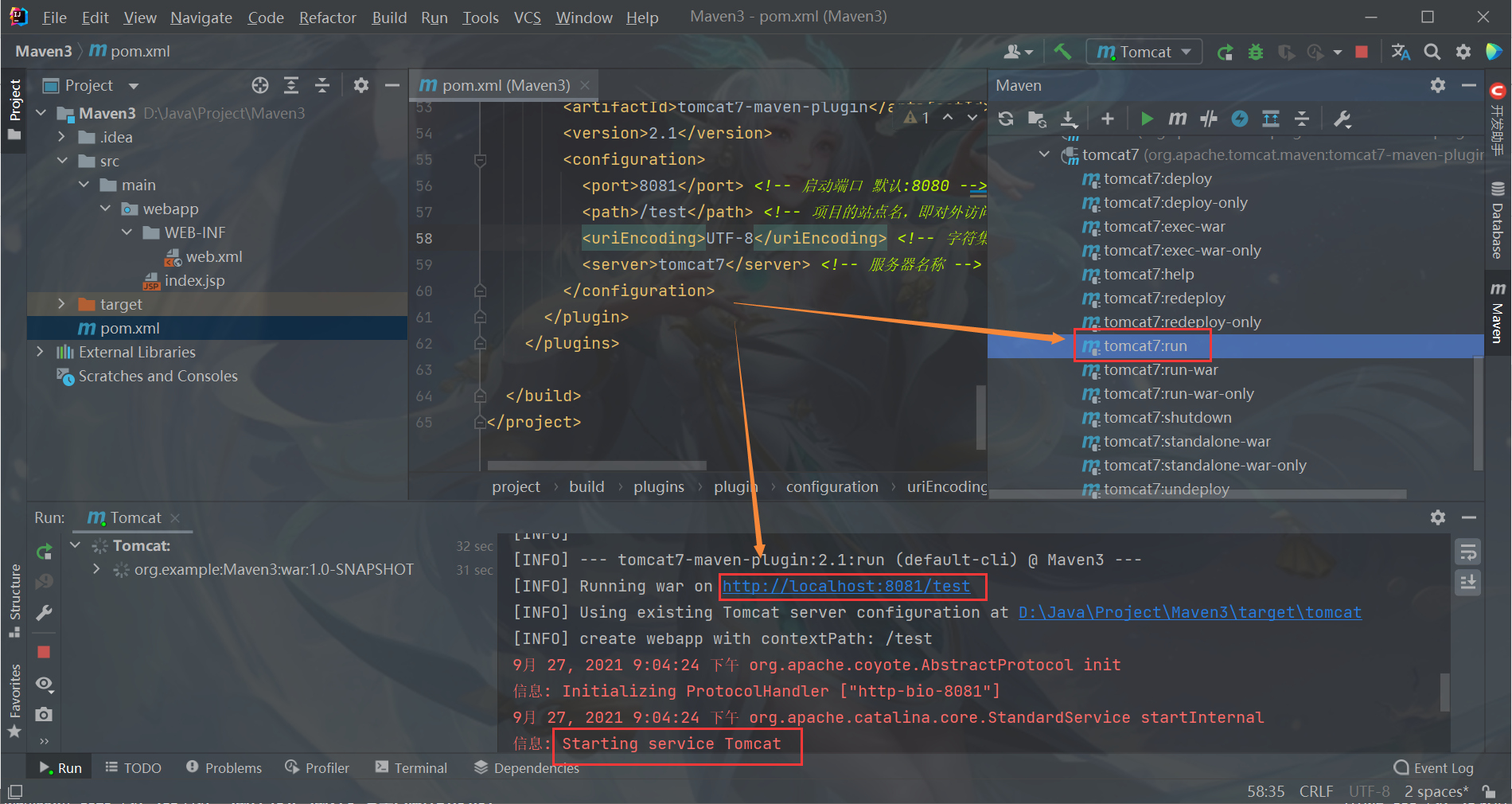
Task: Click the editor horizontal scrollbar
Action: 596,465
